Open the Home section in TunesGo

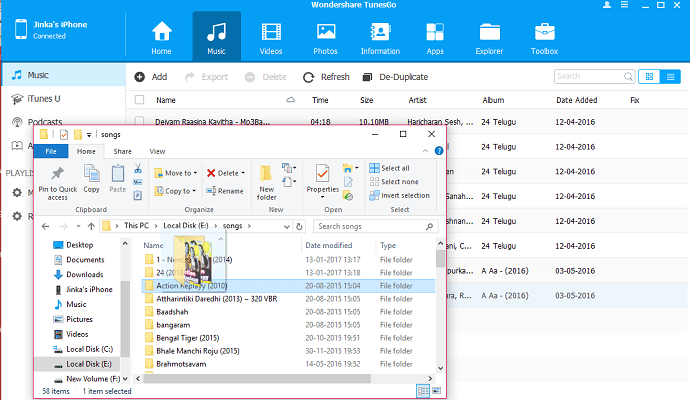click(x=161, y=36)
